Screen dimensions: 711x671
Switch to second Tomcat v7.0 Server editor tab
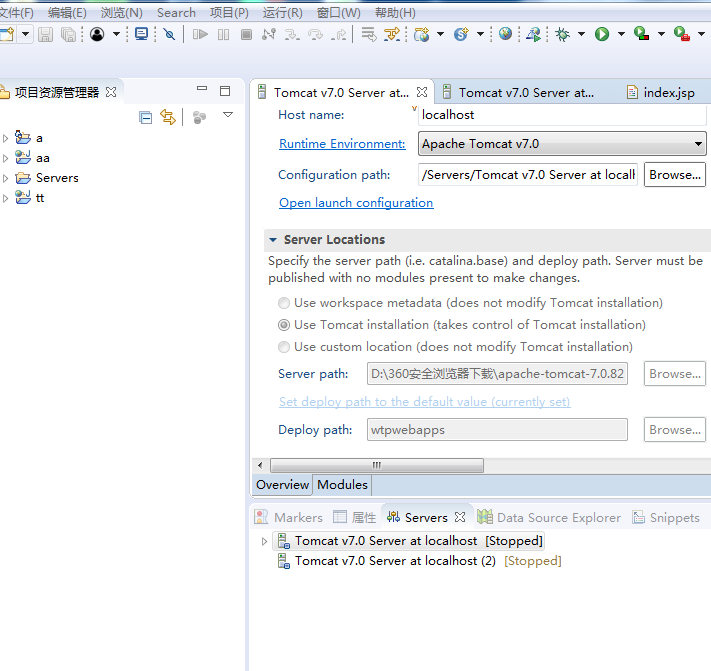[520, 92]
